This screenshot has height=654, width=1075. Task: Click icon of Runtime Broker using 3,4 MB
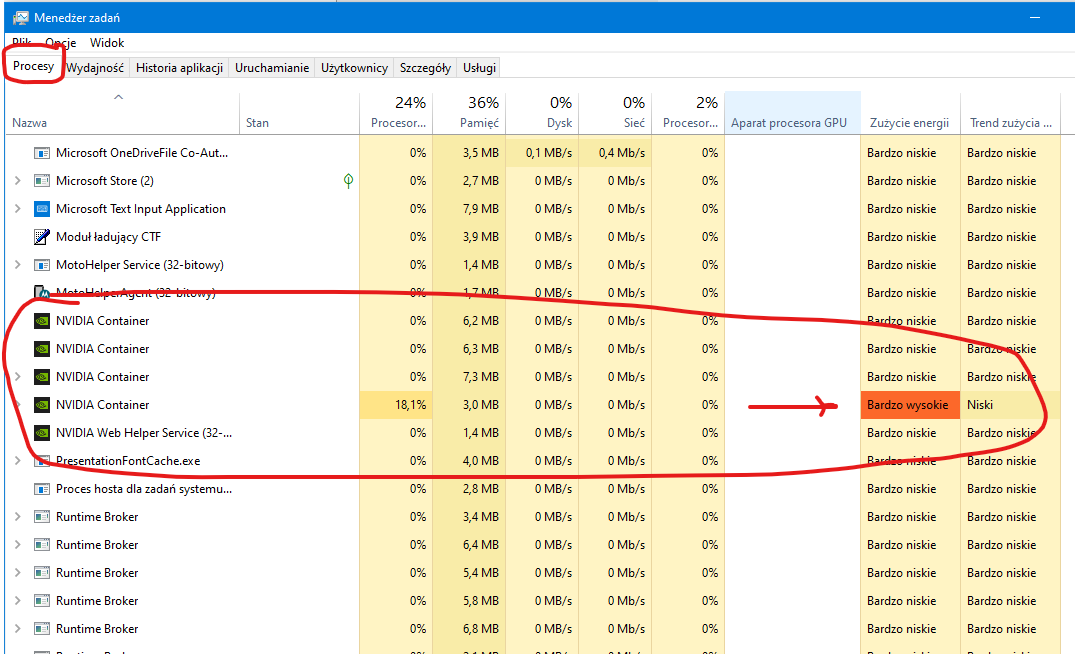pyautogui.click(x=42, y=517)
